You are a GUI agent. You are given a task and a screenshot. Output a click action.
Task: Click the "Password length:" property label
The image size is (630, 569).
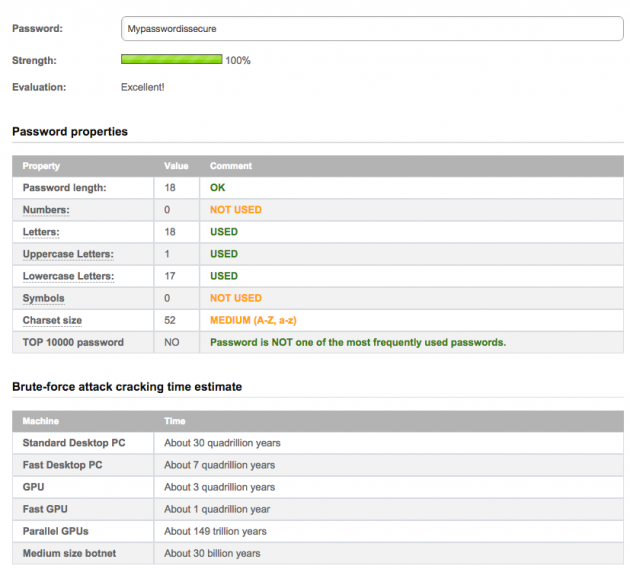coord(64,188)
